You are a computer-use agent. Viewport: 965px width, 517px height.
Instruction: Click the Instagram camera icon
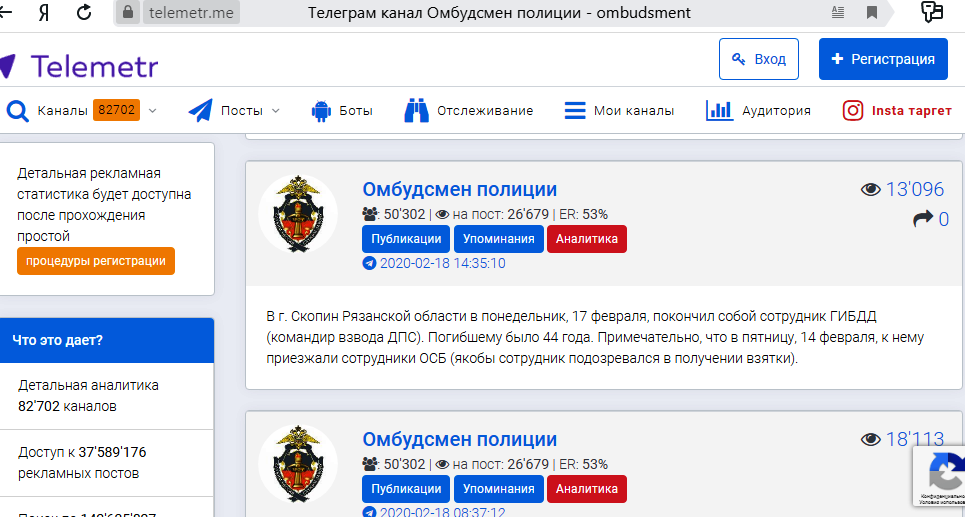coord(853,111)
